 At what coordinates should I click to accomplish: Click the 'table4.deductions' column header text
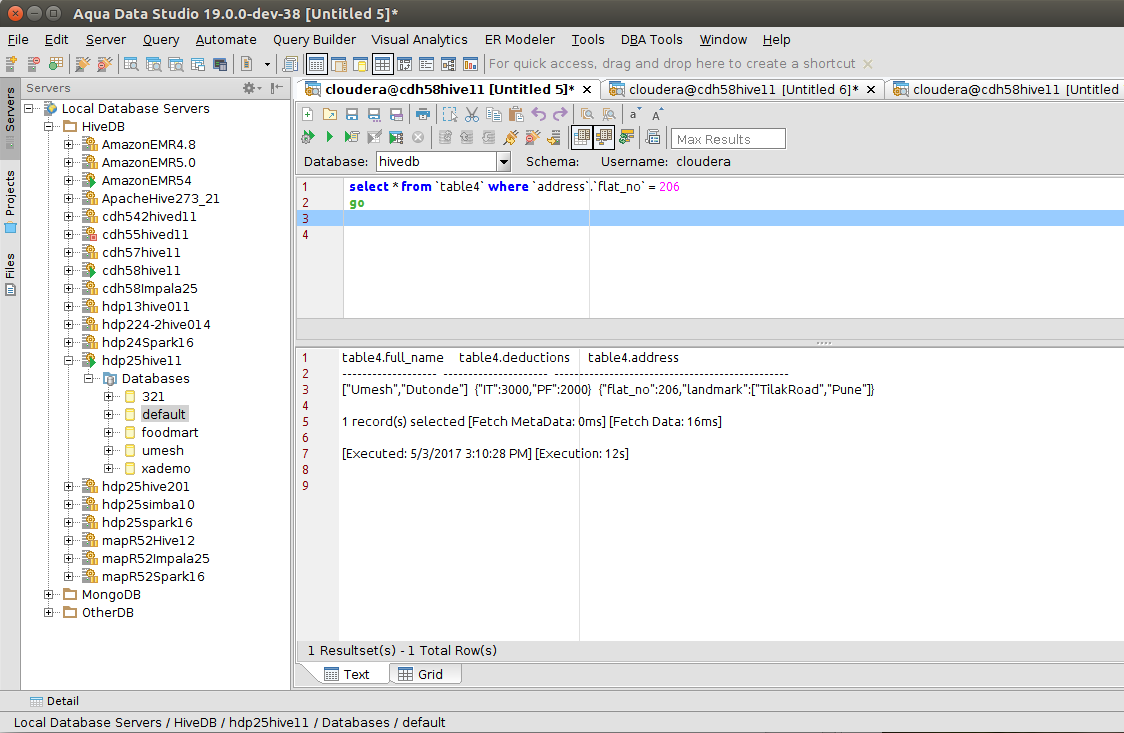click(x=514, y=358)
